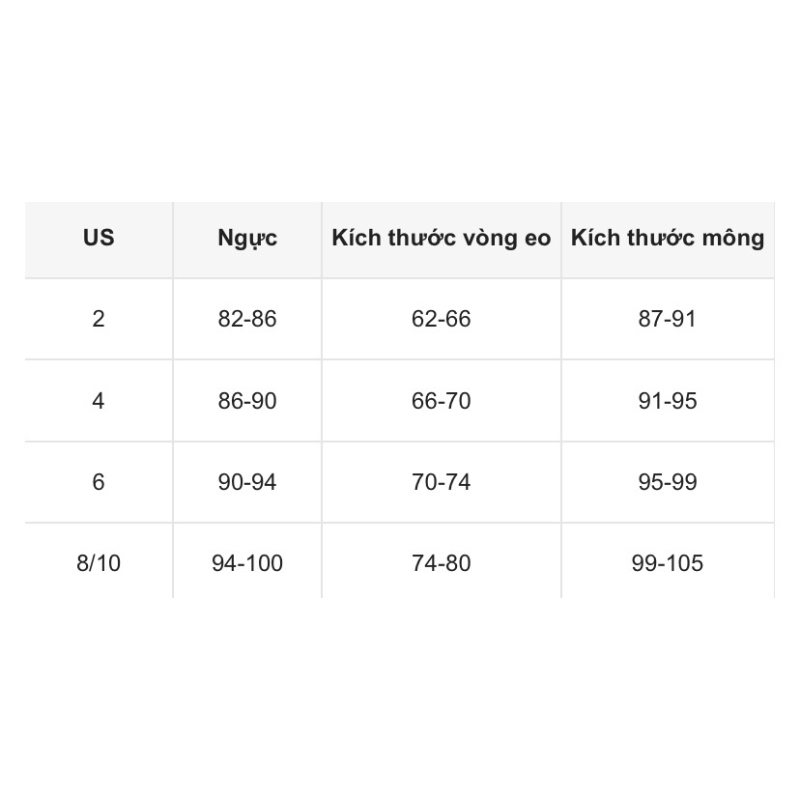Click waist value 66-70

pyautogui.click(x=441, y=401)
